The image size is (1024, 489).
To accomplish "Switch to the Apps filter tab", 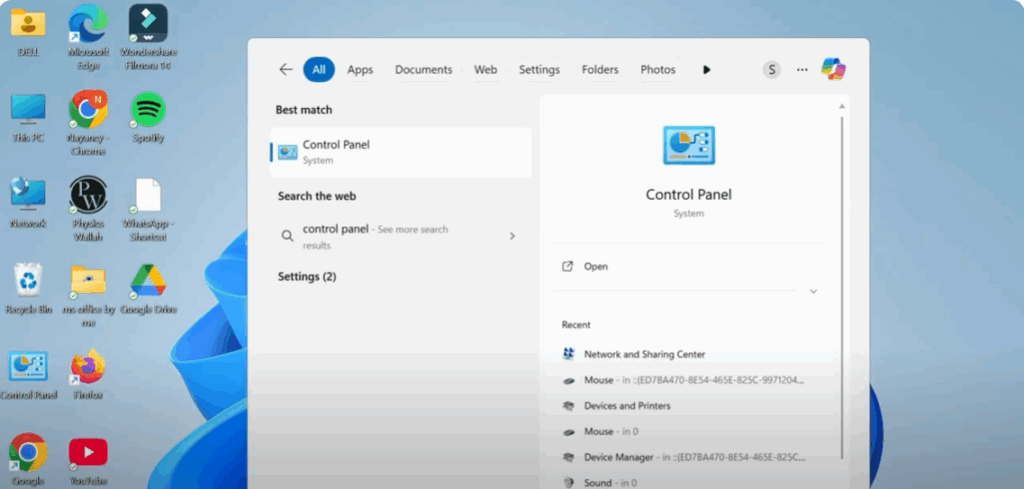I will (x=360, y=70).
